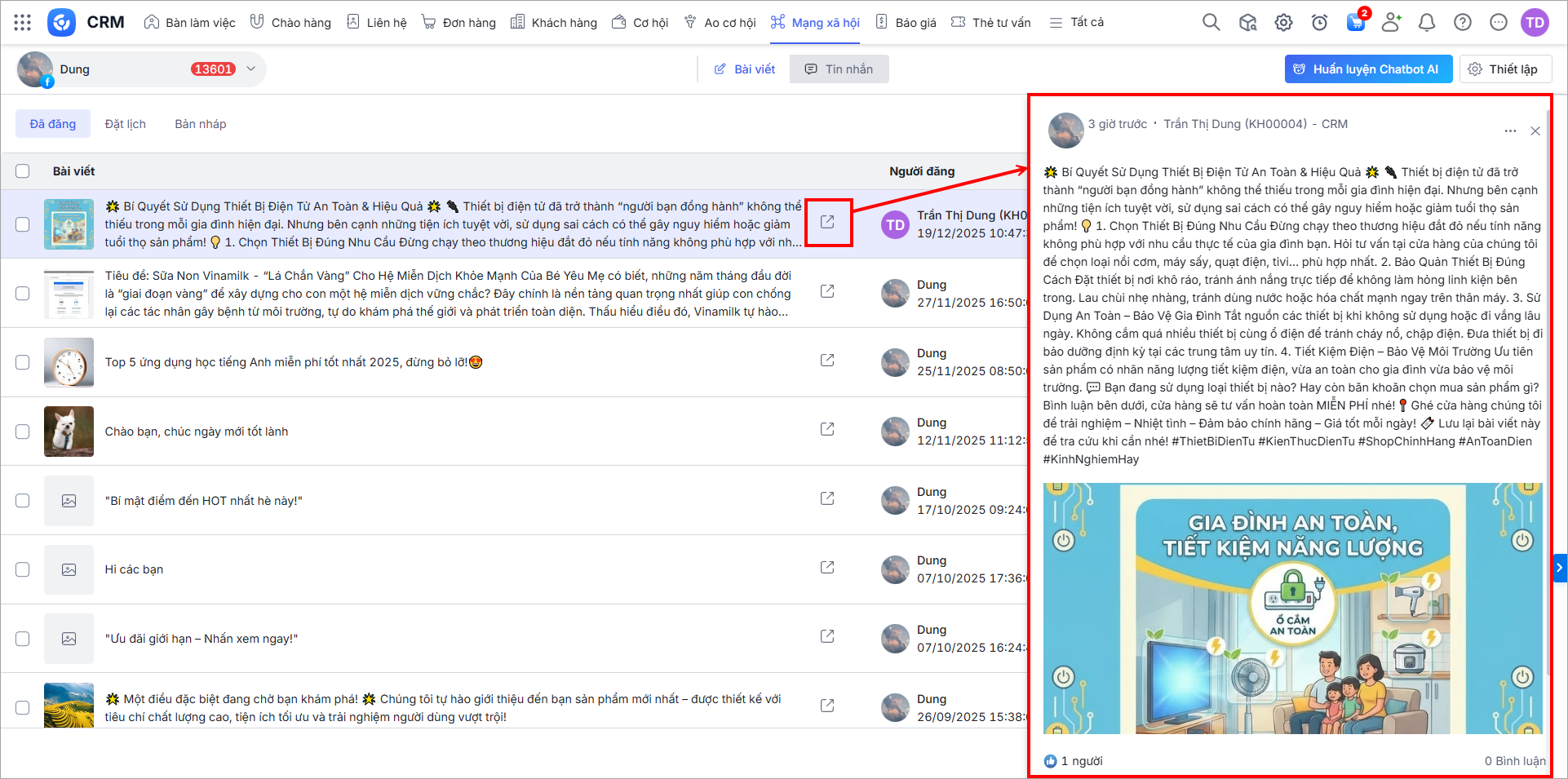This screenshot has height=779, width=1568.
Task: Open the alarm clock reminders icon
Action: (1319, 22)
